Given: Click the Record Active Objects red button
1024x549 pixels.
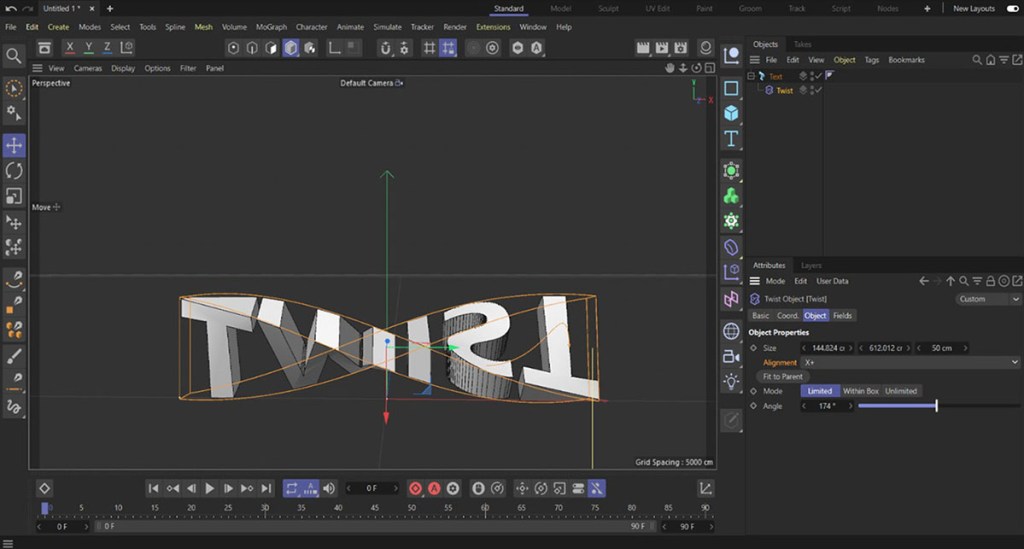Looking at the screenshot, I should click(415, 488).
